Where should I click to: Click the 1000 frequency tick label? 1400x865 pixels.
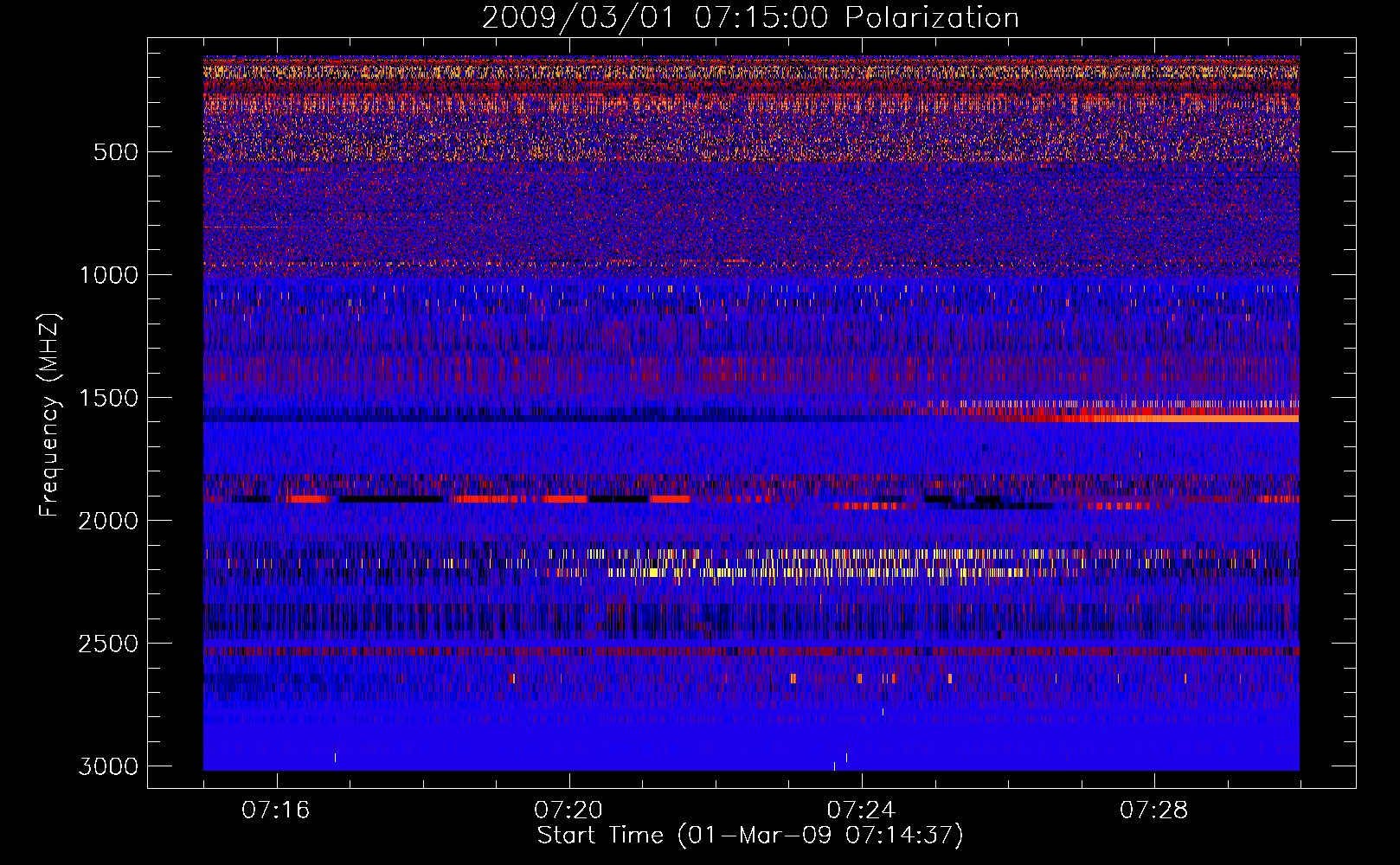[x=108, y=275]
